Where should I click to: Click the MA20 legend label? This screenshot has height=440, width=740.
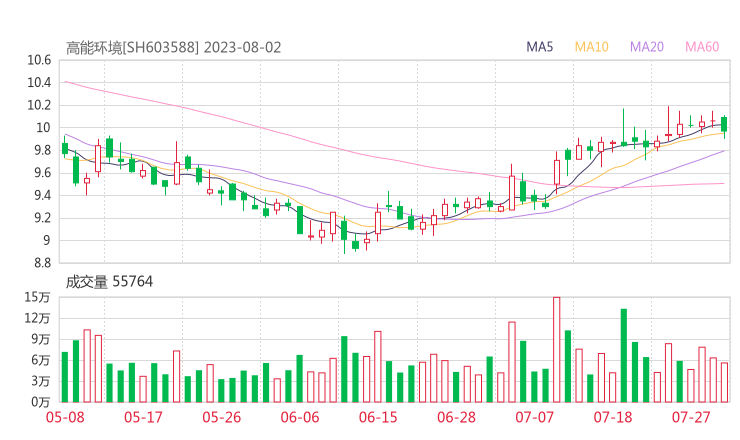coord(647,47)
